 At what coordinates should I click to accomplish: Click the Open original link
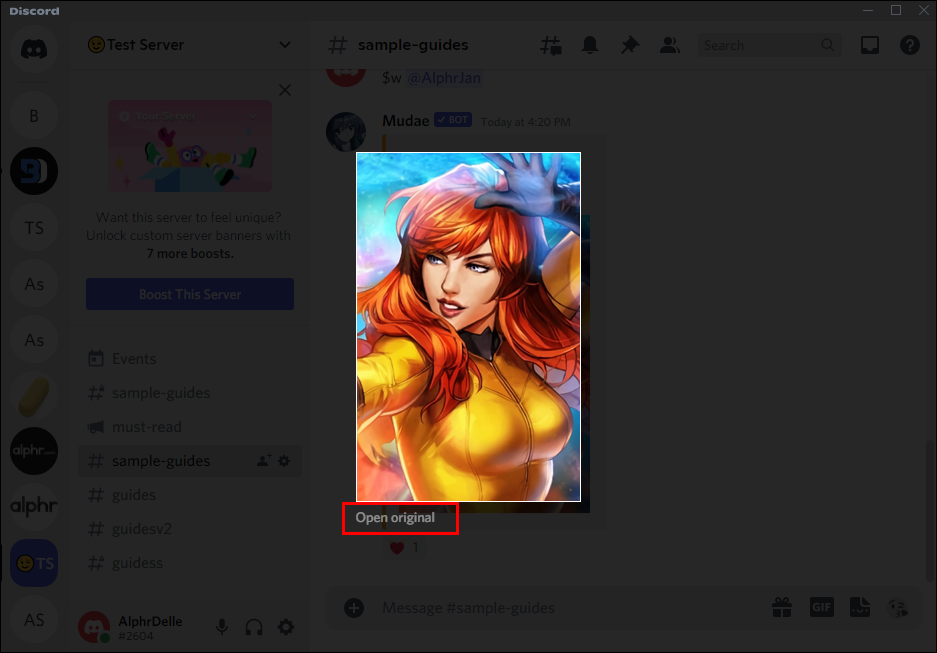395,517
